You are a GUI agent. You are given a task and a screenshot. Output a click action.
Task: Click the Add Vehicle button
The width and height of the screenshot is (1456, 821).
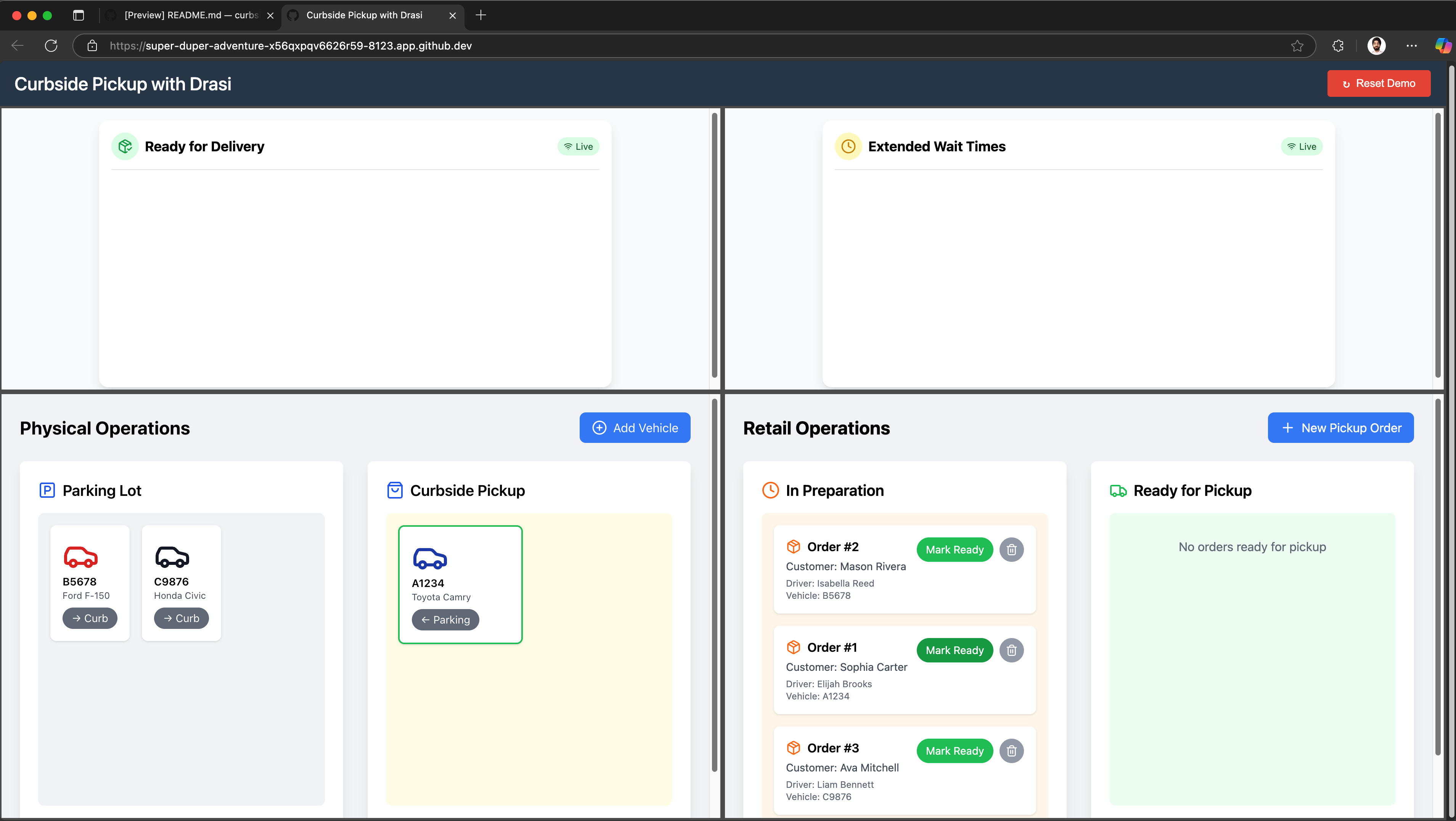[634, 428]
